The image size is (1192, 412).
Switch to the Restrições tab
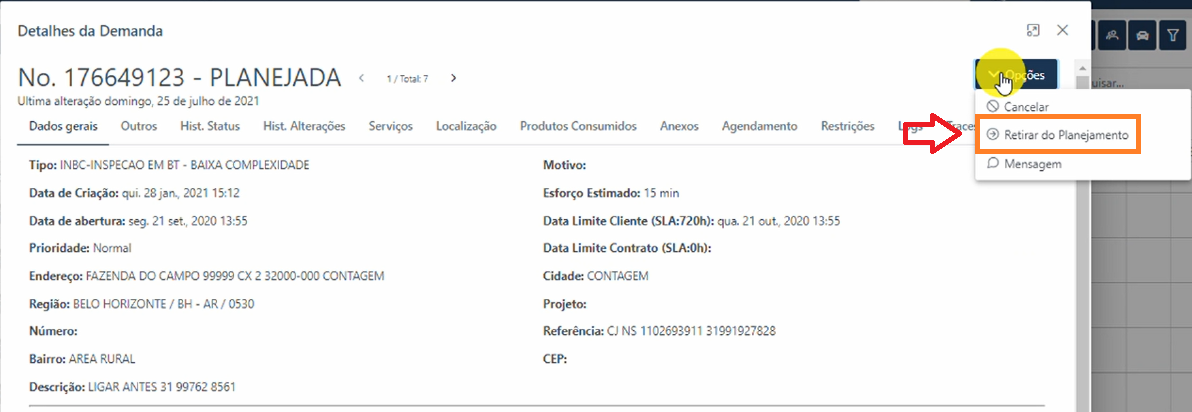coord(848,126)
